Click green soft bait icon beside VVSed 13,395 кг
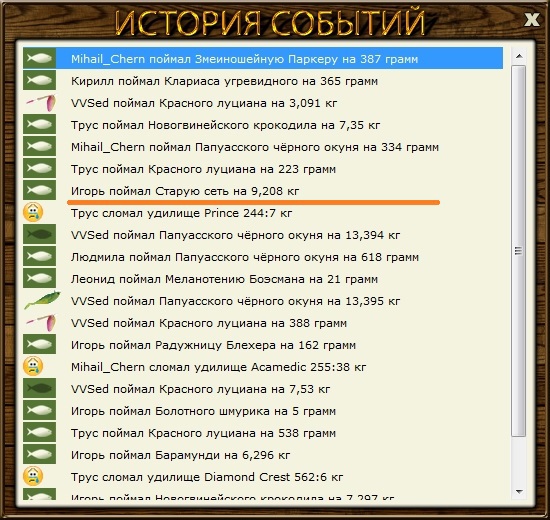Screen dimensions: 550x520 pyautogui.click(x=42, y=300)
